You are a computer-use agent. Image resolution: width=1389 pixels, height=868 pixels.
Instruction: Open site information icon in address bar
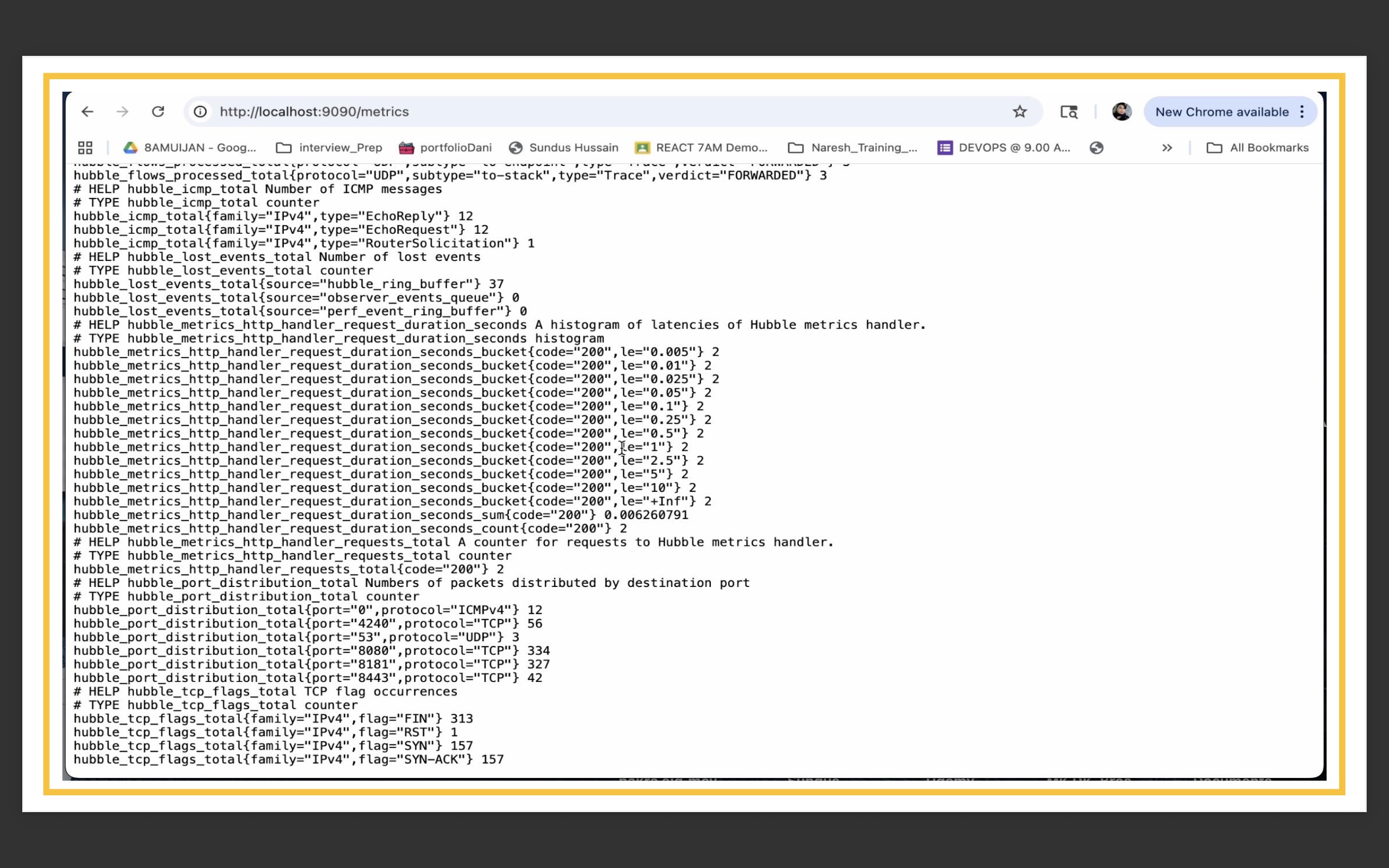point(200,111)
